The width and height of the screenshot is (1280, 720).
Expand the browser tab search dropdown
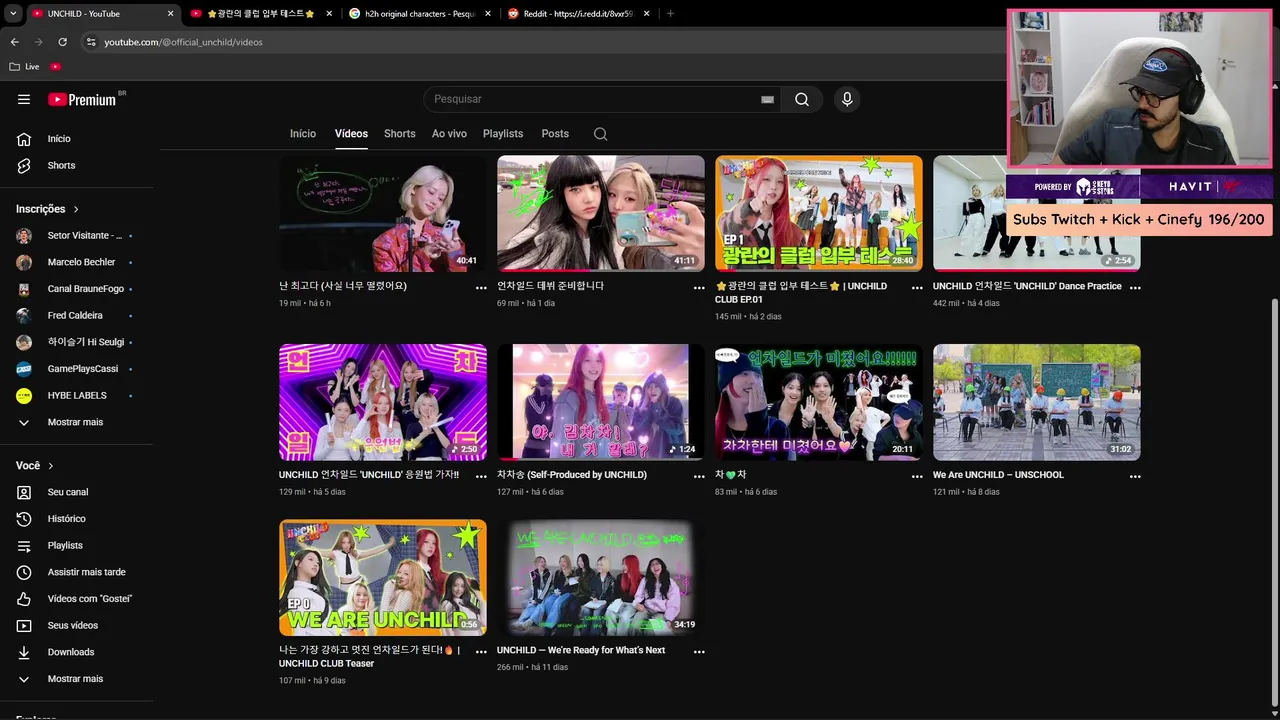pyautogui.click(x=12, y=13)
